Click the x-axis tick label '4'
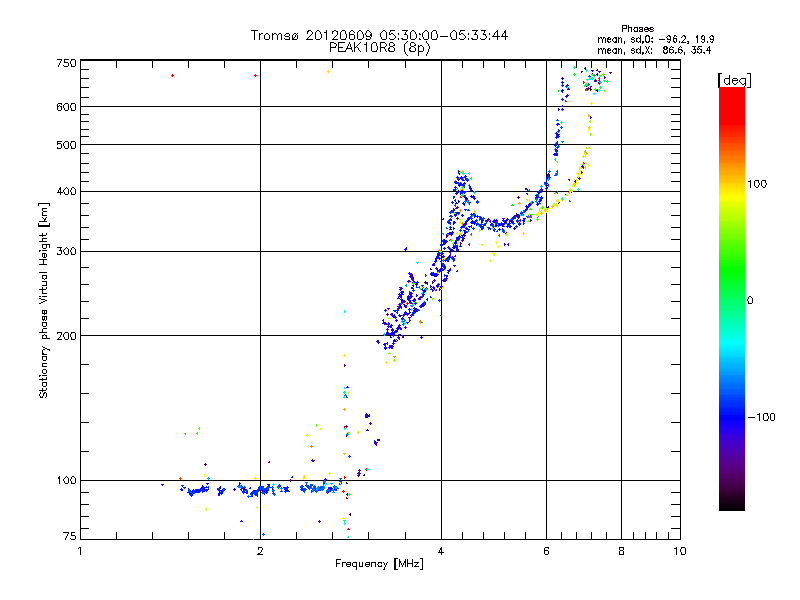The image size is (800, 600). 441,552
